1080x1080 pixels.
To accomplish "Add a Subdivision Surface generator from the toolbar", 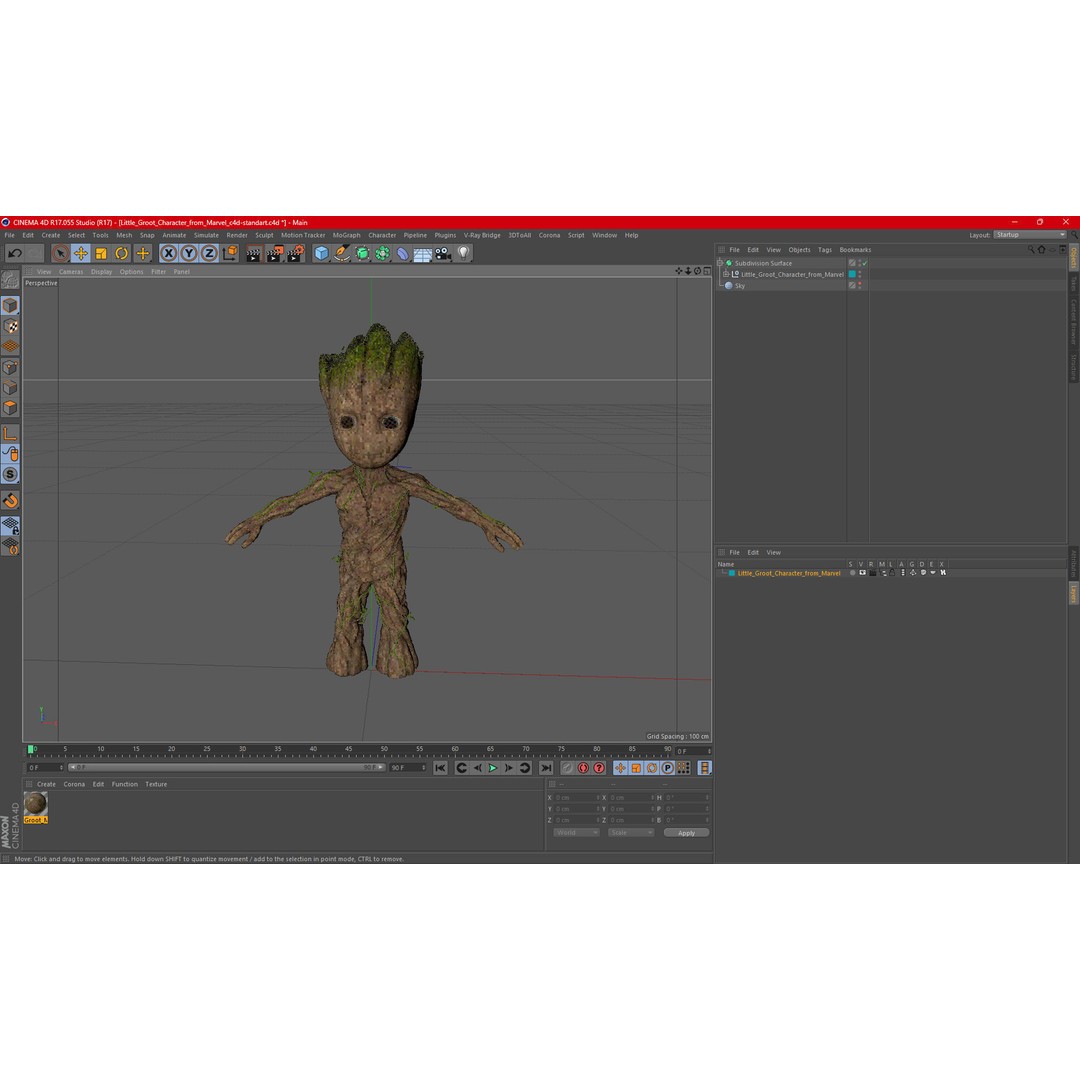I will click(362, 253).
